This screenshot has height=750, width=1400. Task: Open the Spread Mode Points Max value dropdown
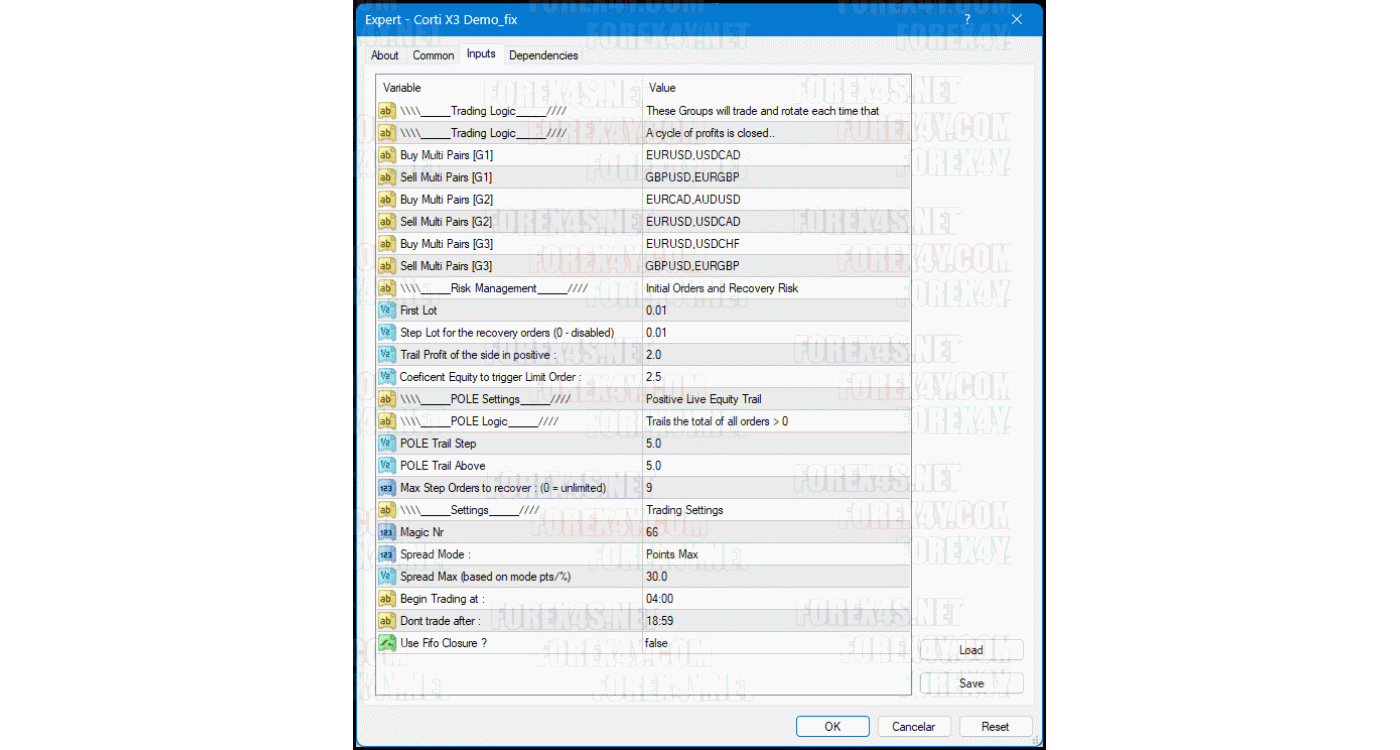click(x=775, y=554)
